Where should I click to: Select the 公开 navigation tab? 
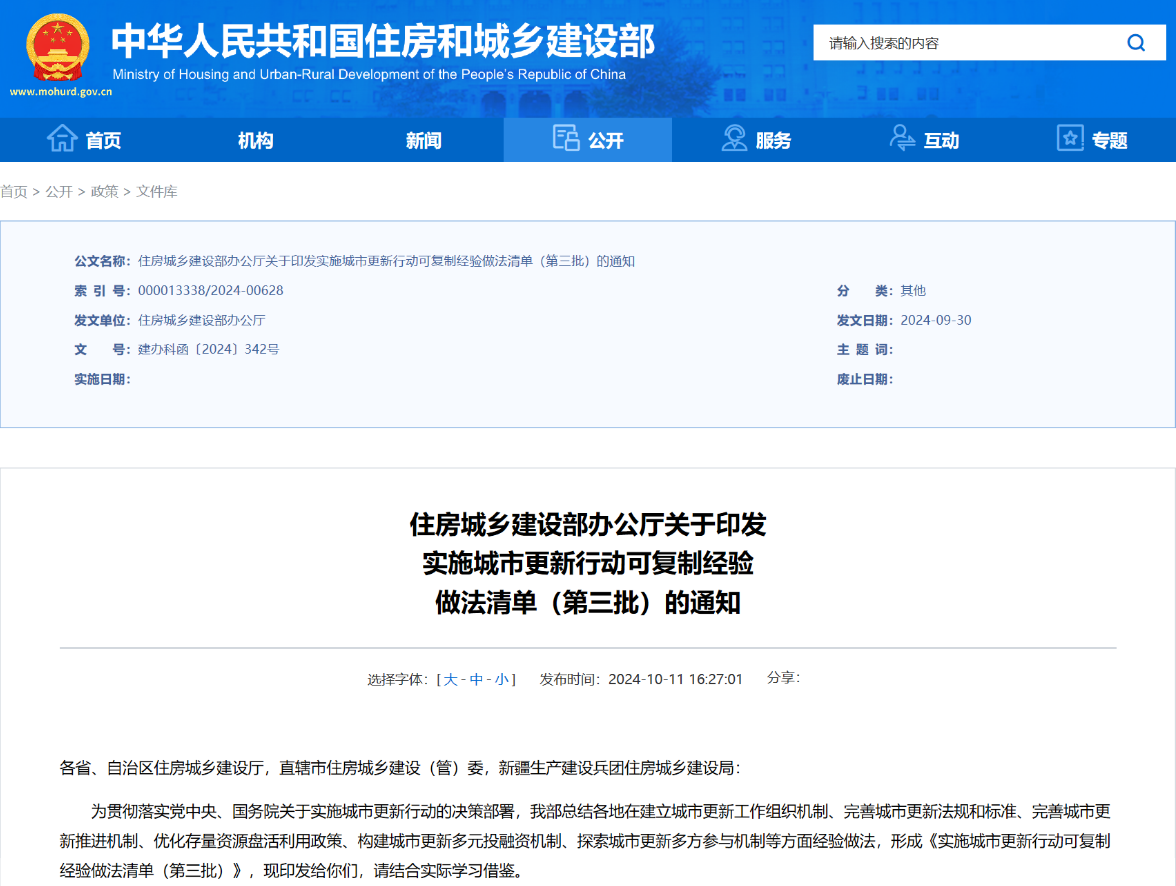pyautogui.click(x=606, y=141)
